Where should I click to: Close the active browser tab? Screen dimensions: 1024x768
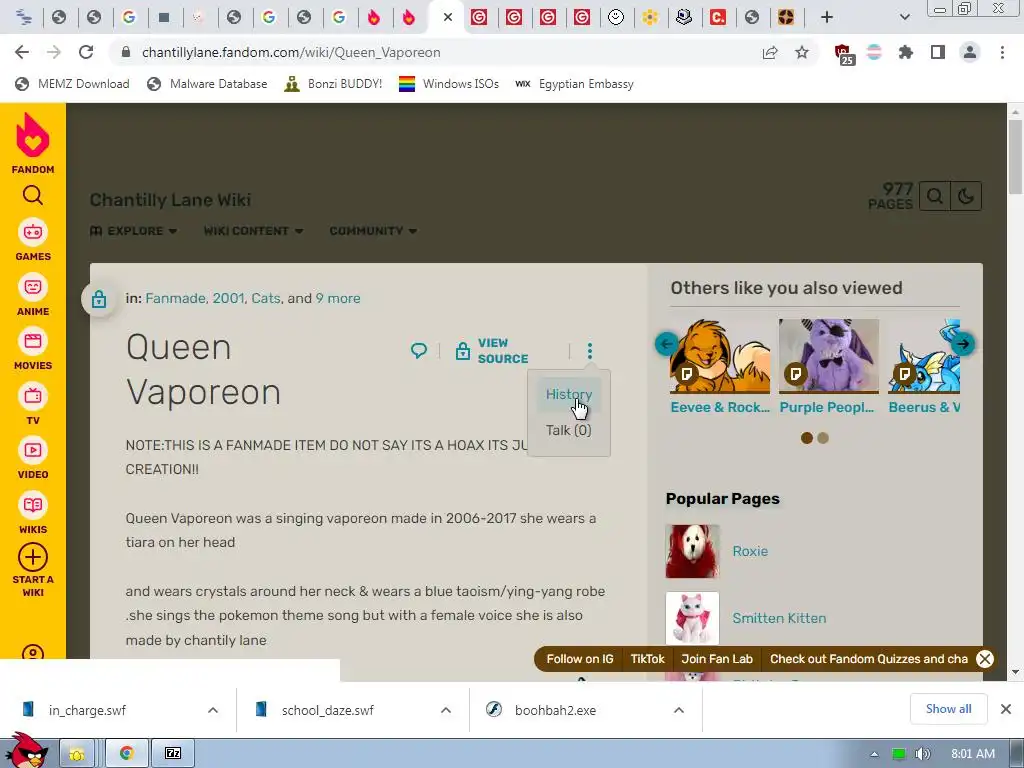tap(448, 17)
